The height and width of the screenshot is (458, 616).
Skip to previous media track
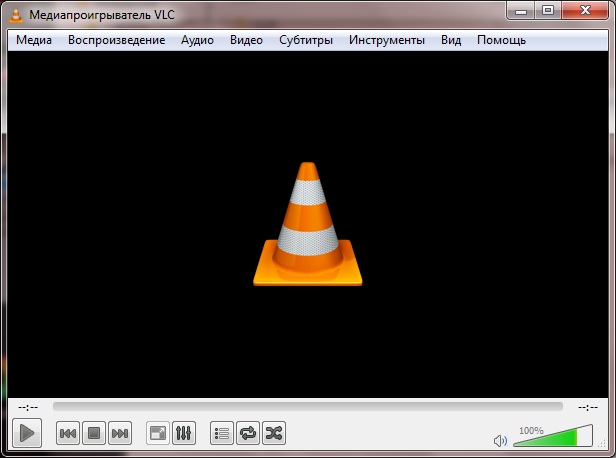point(68,433)
